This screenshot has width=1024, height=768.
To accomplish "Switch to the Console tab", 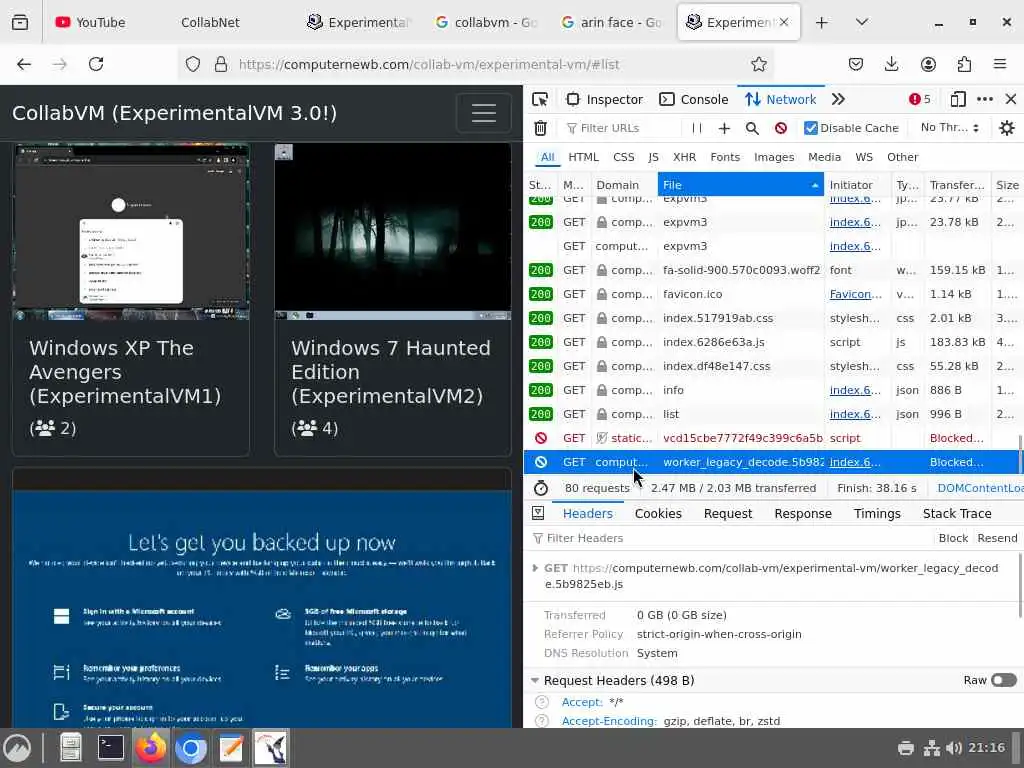I will [694, 99].
